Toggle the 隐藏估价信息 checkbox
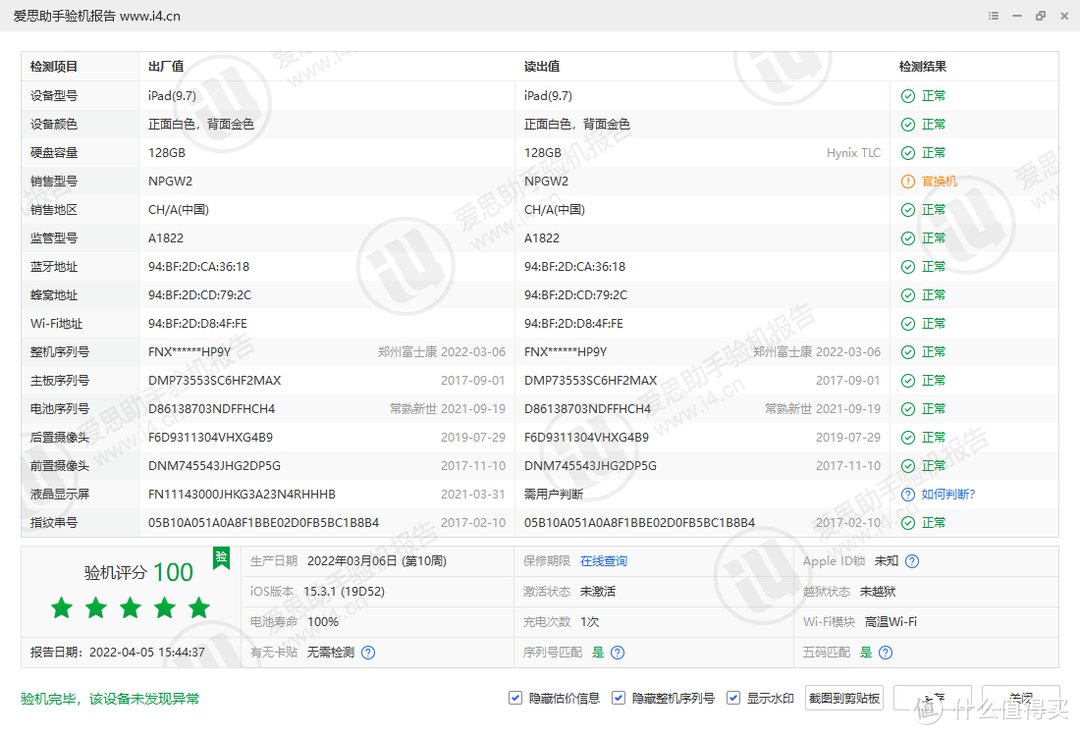1080x735 pixels. tap(514, 698)
